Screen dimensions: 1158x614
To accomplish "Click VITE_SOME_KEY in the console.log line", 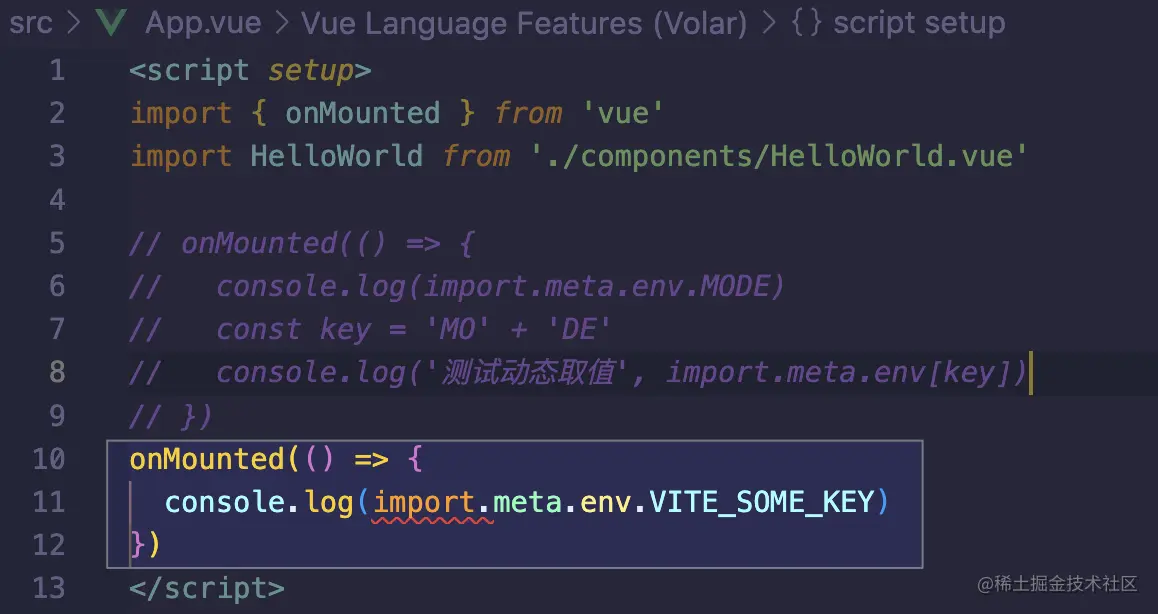I will click(x=761, y=502).
